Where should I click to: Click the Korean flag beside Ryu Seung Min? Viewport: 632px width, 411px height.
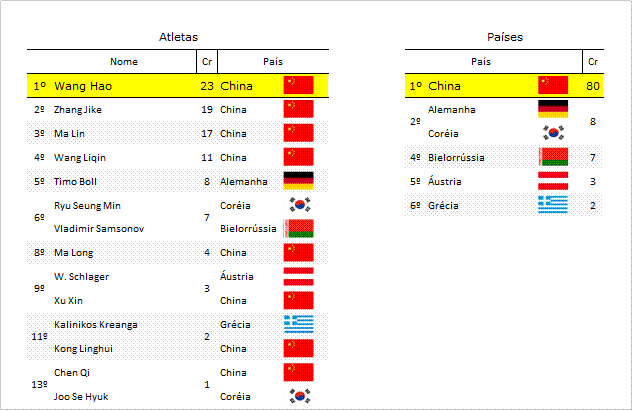[x=299, y=205]
